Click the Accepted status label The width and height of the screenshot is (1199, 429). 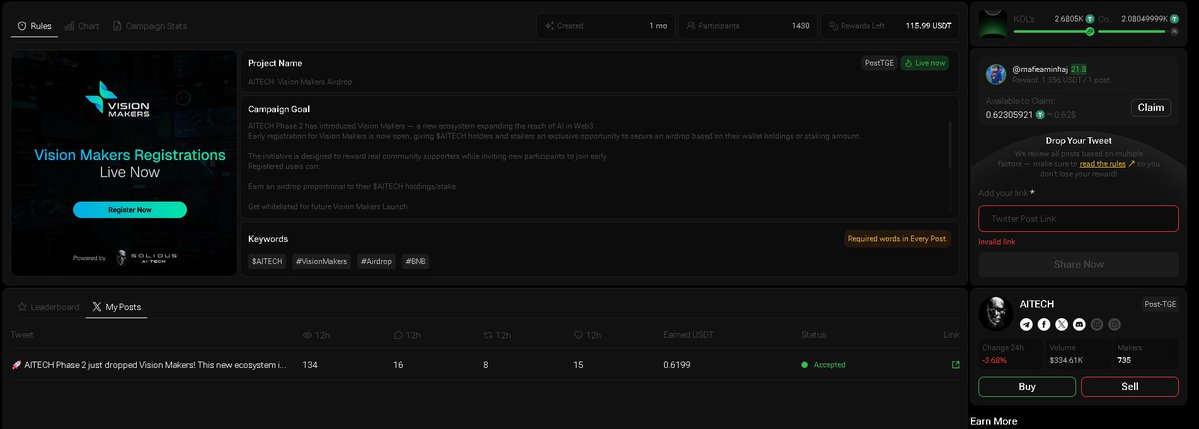point(829,365)
